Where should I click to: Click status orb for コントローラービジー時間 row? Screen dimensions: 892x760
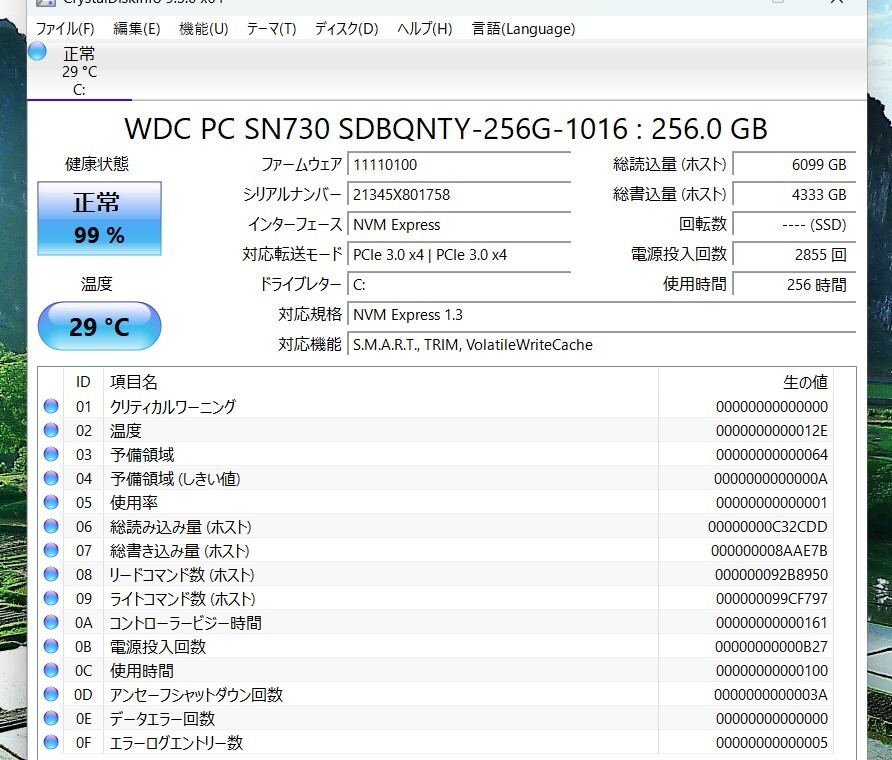click(51, 622)
